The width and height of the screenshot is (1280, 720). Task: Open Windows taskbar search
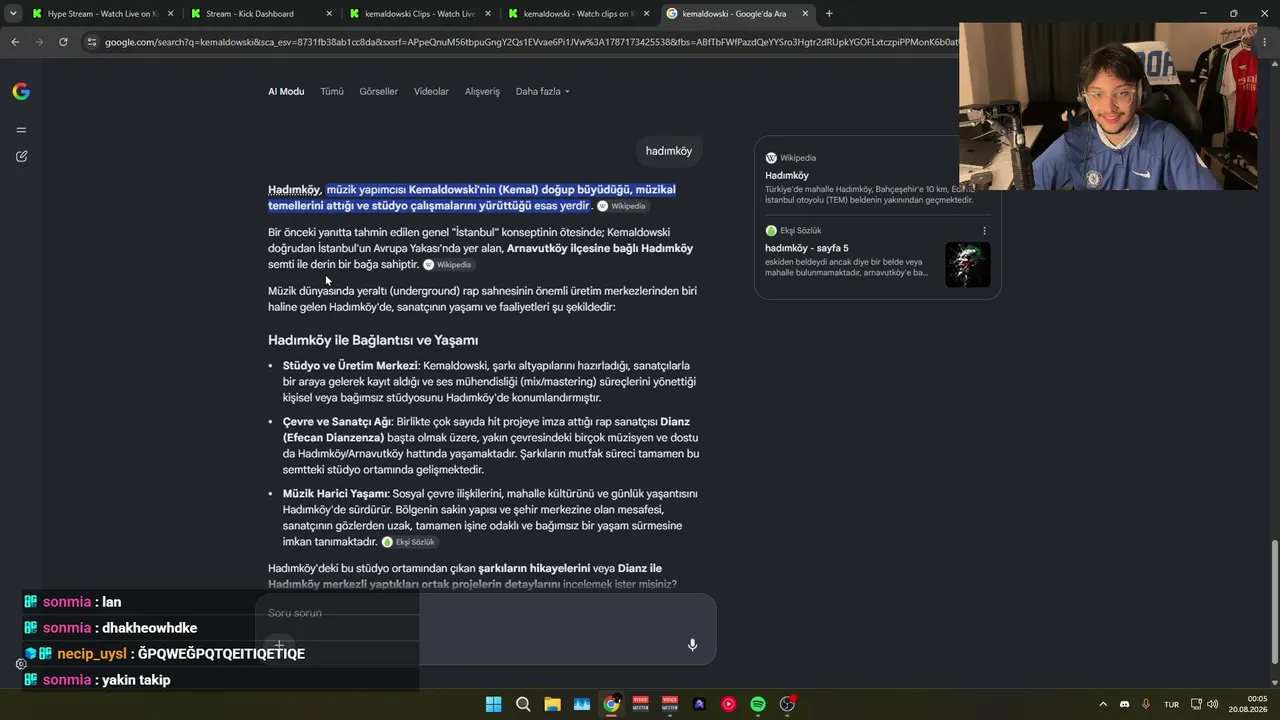(x=523, y=704)
